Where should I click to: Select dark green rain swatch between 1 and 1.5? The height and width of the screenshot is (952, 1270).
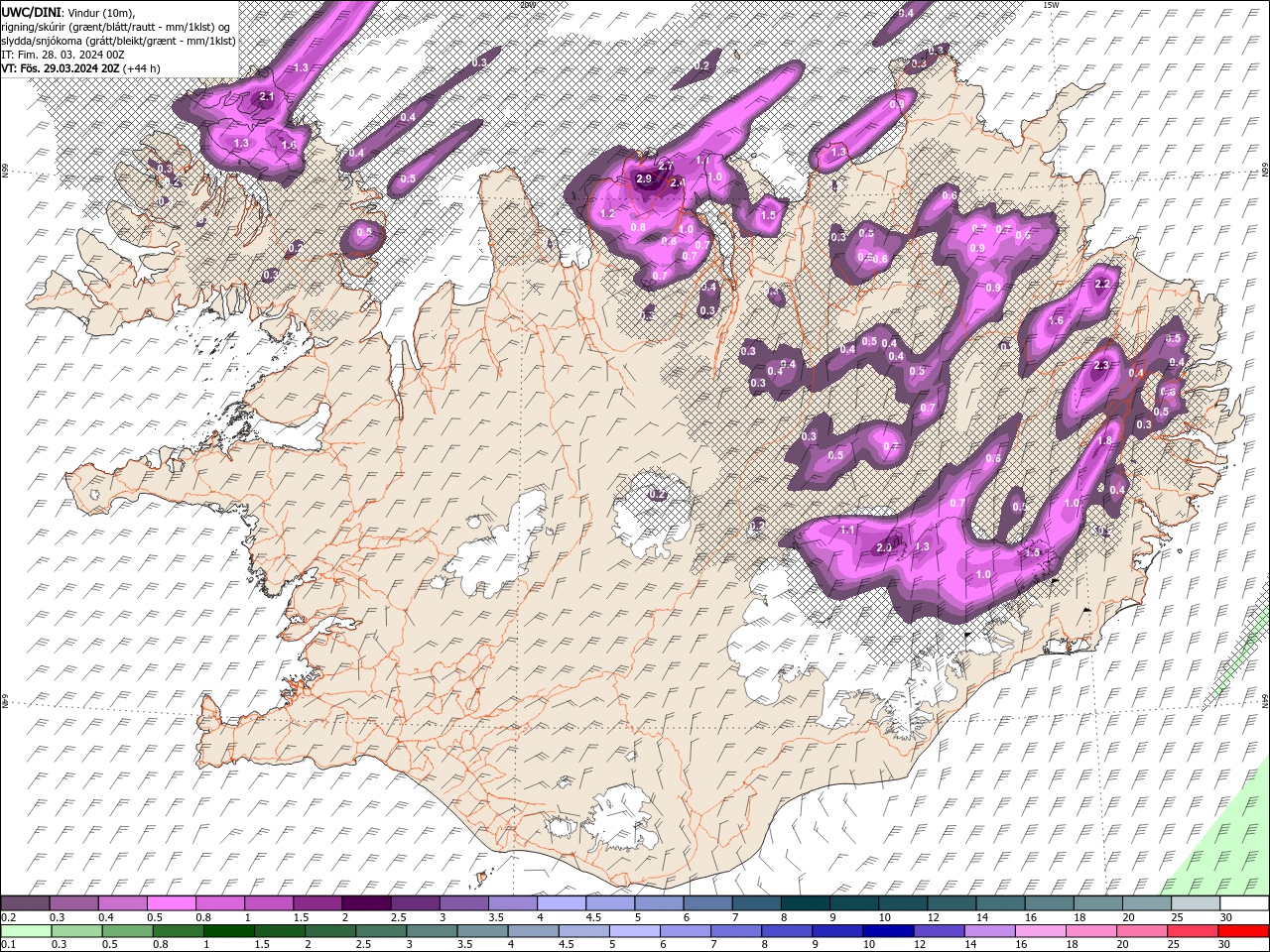pos(228,931)
